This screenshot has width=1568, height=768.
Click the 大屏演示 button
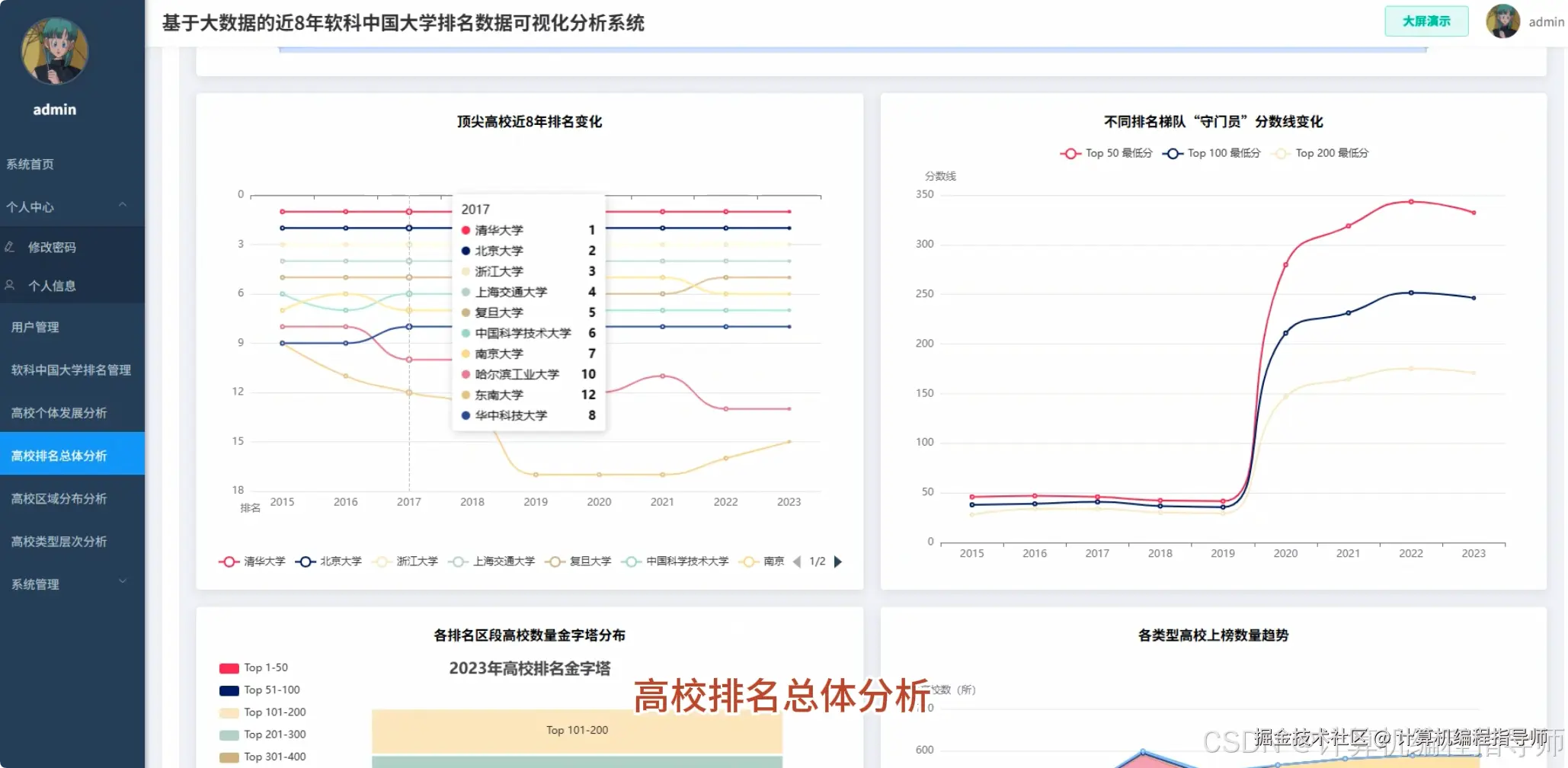[x=1426, y=21]
